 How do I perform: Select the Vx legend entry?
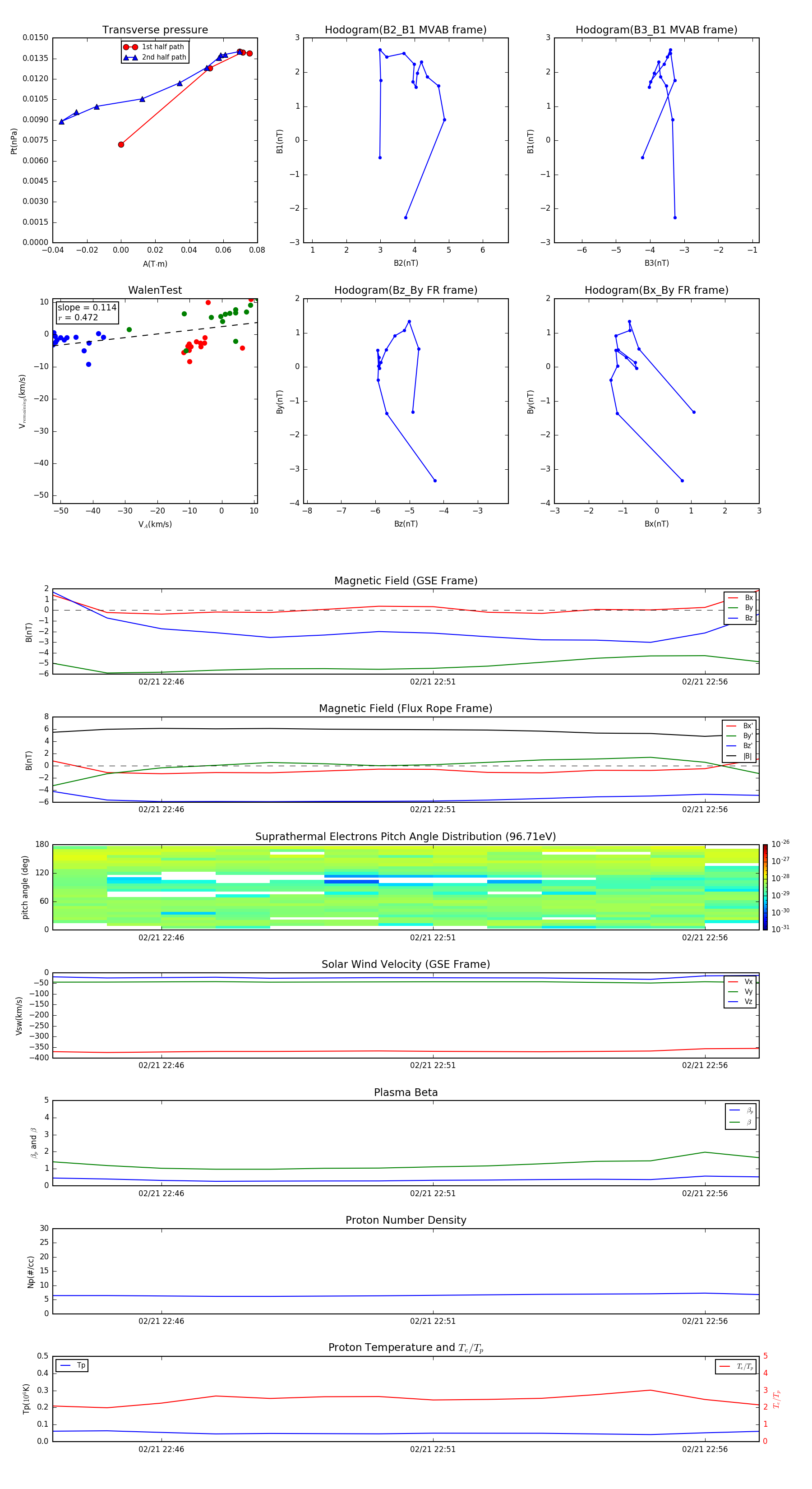click(x=740, y=981)
